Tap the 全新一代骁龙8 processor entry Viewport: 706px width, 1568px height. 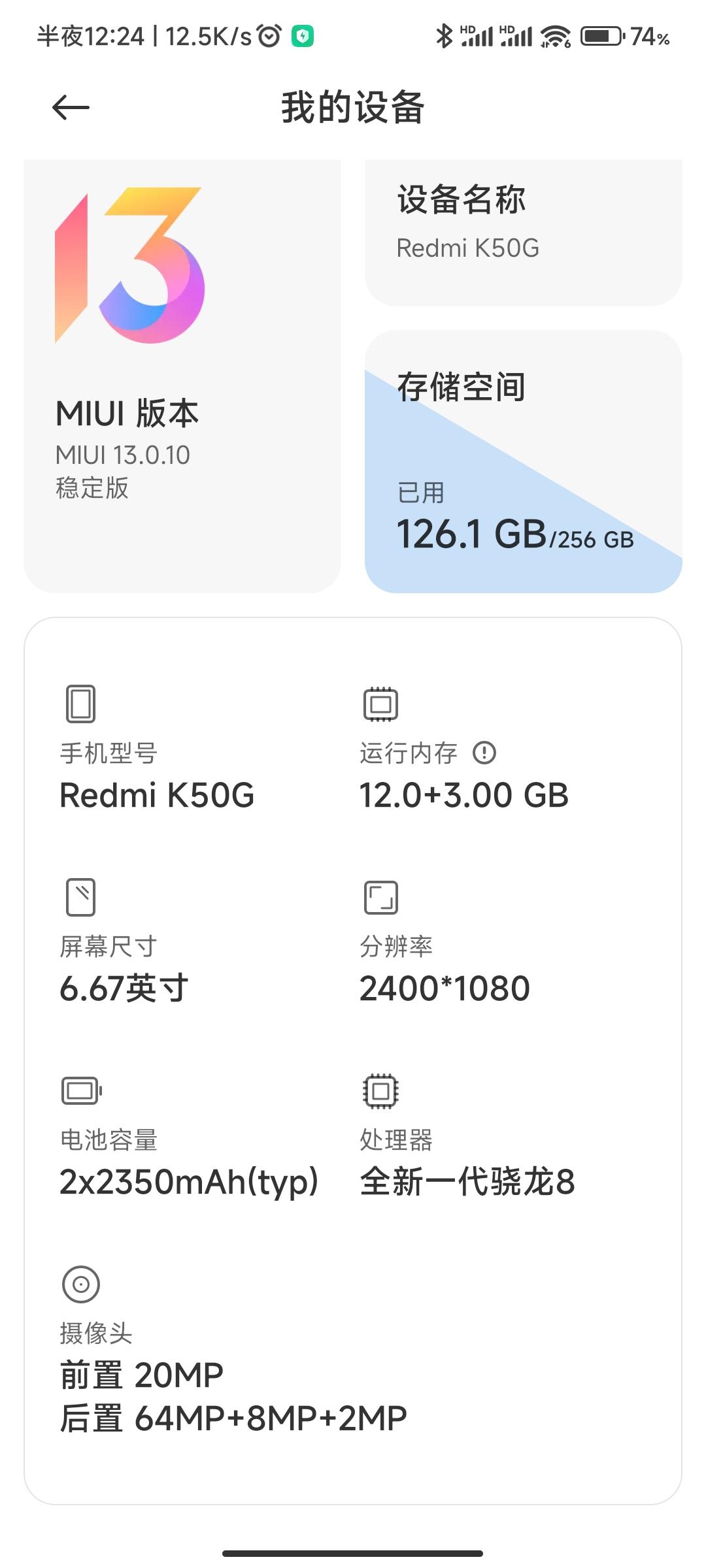point(467,1181)
